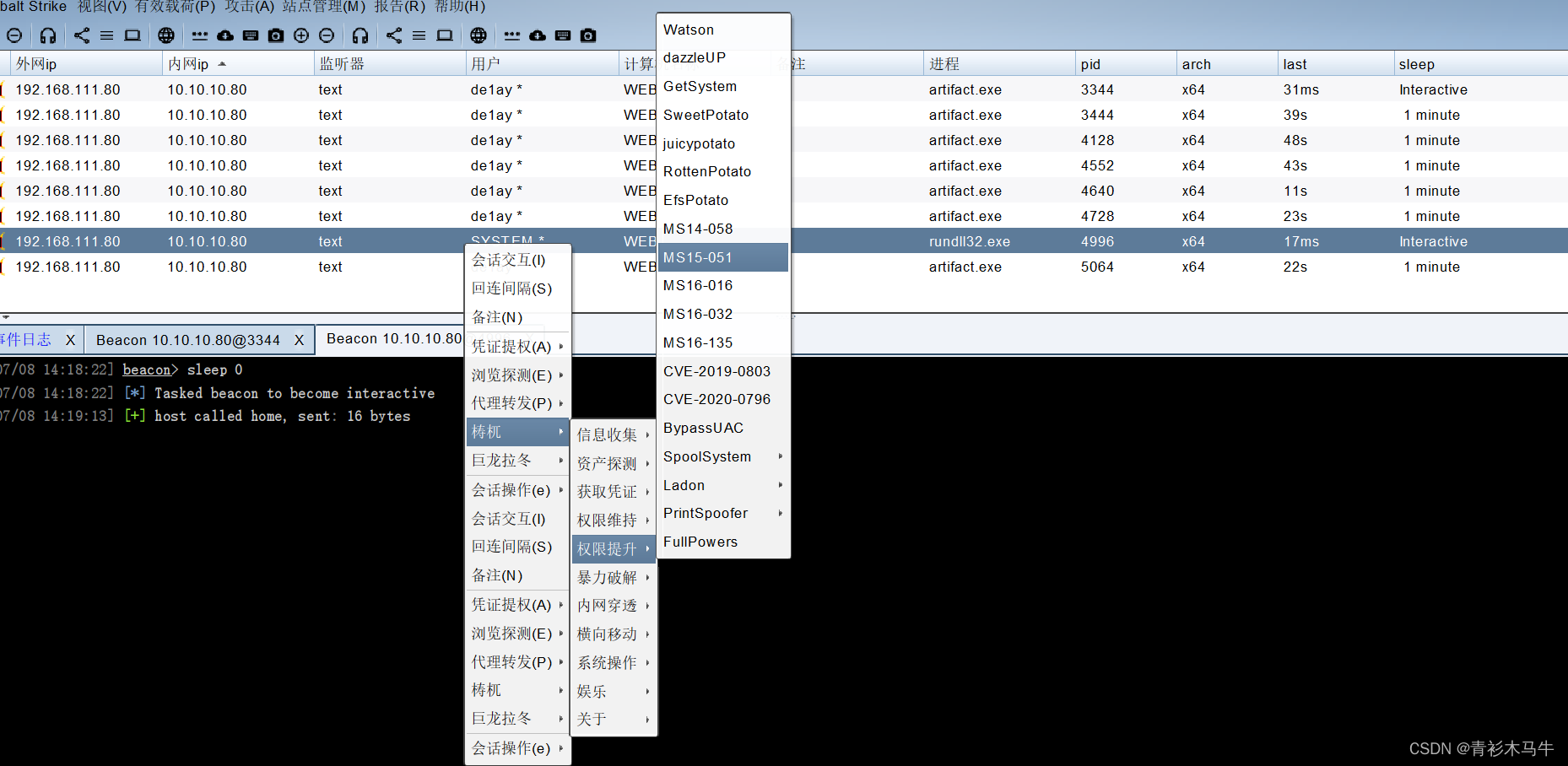Click the rightmost cloud download icon
Screen dimensions: 1568x766
pyautogui.click(x=538, y=35)
